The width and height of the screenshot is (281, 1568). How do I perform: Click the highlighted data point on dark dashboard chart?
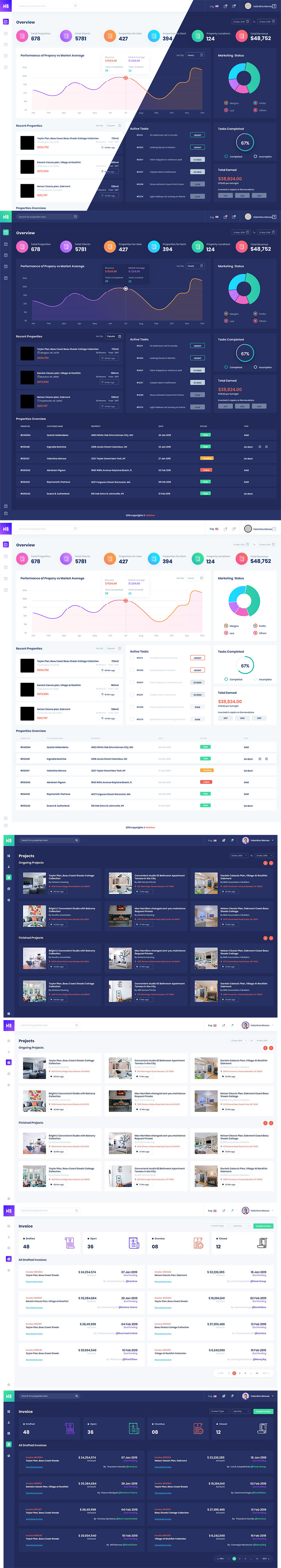[x=126, y=288]
